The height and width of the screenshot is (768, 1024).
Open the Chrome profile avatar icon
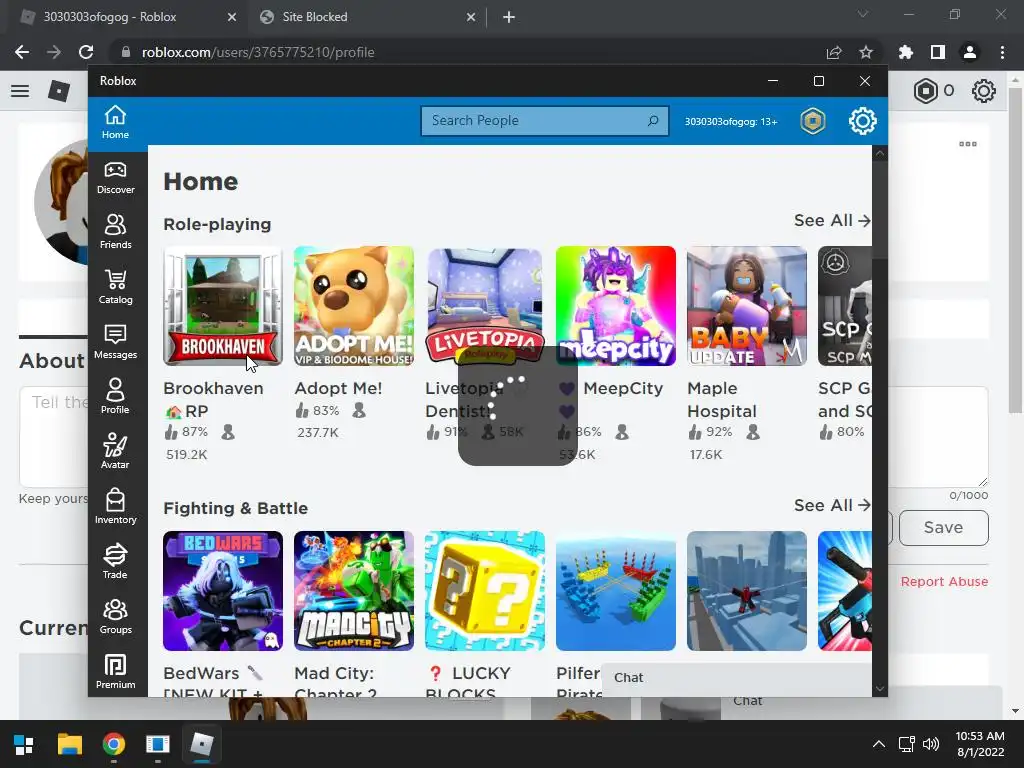point(970,52)
